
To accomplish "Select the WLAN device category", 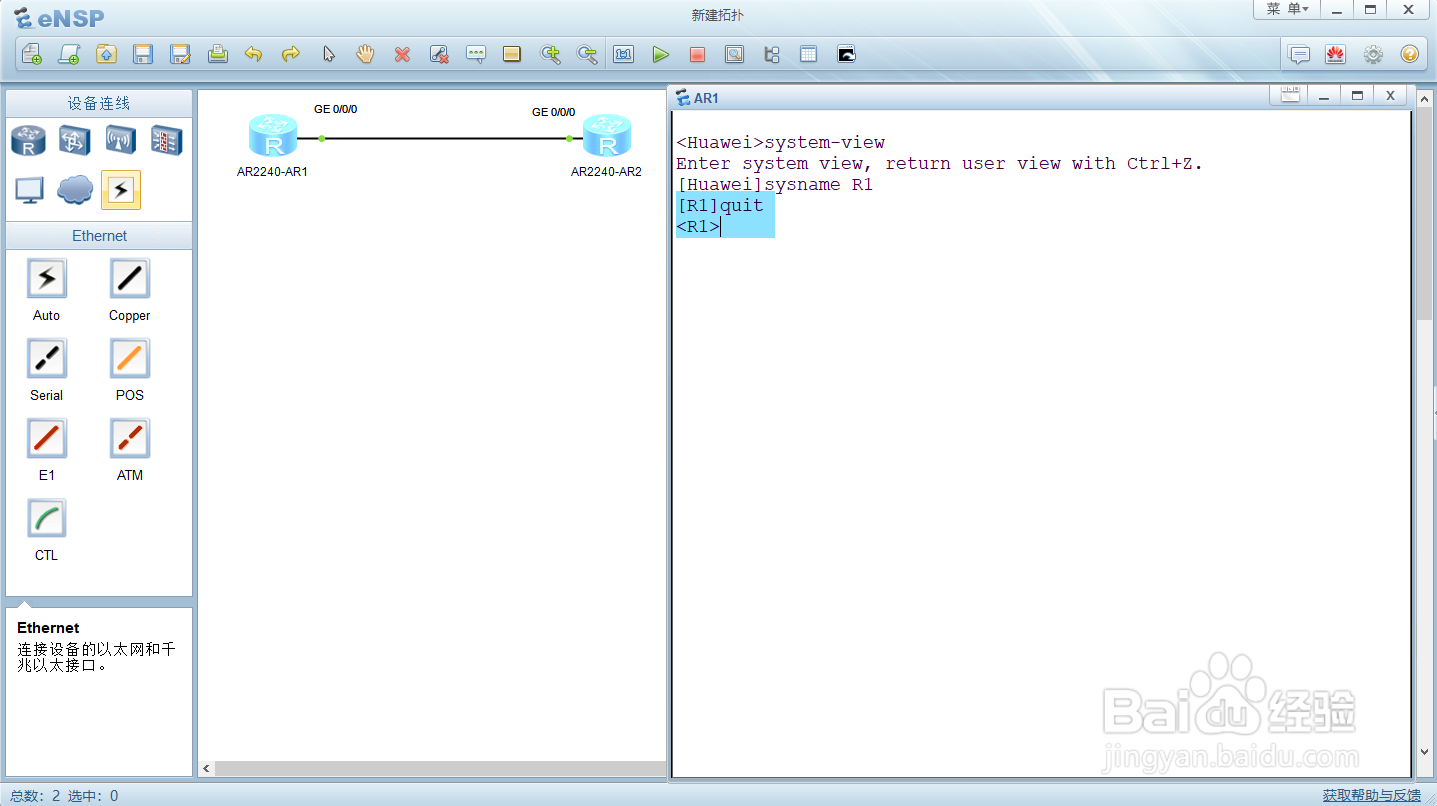I will click(x=121, y=140).
